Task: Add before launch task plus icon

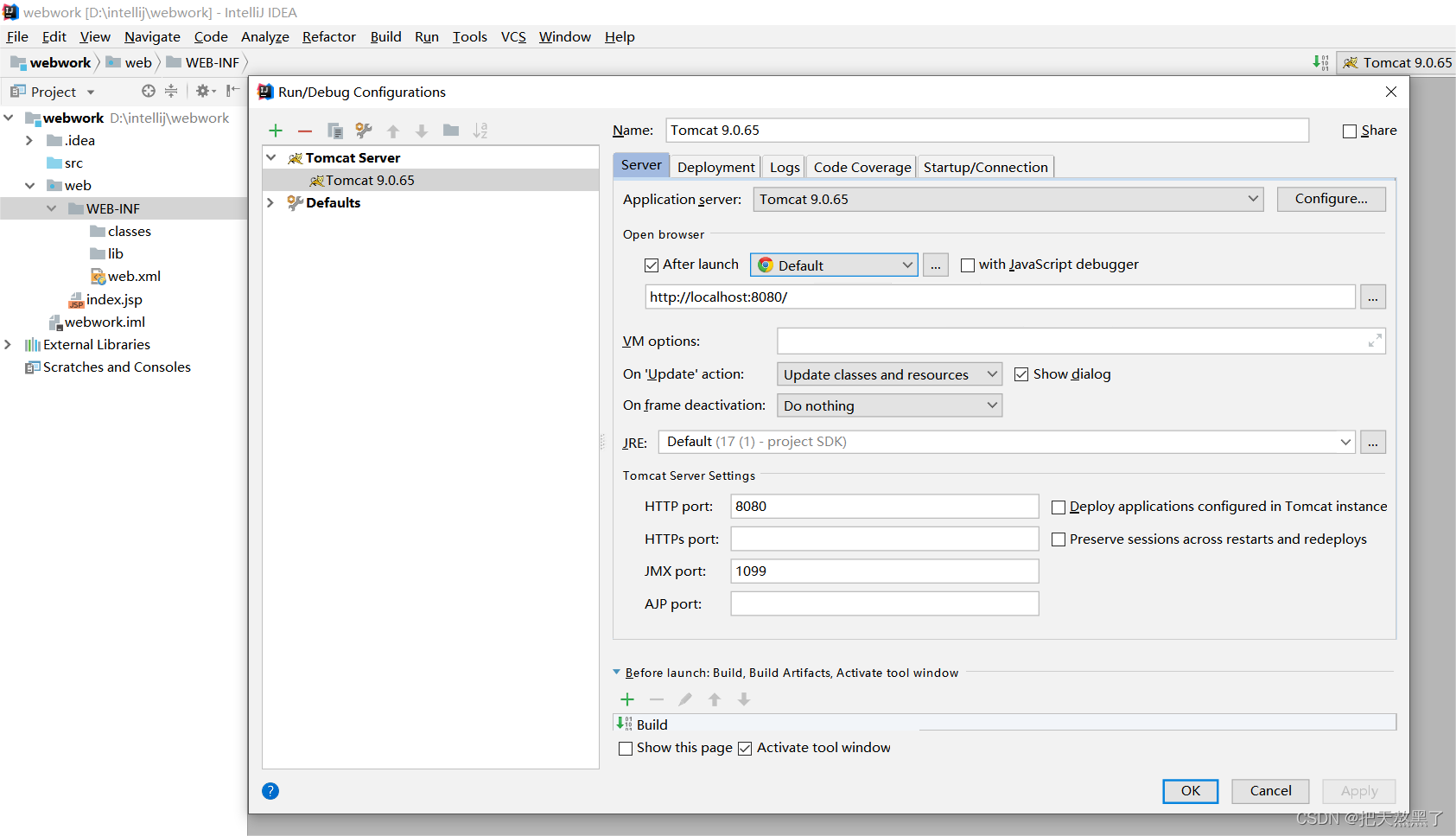Action: pos(627,699)
